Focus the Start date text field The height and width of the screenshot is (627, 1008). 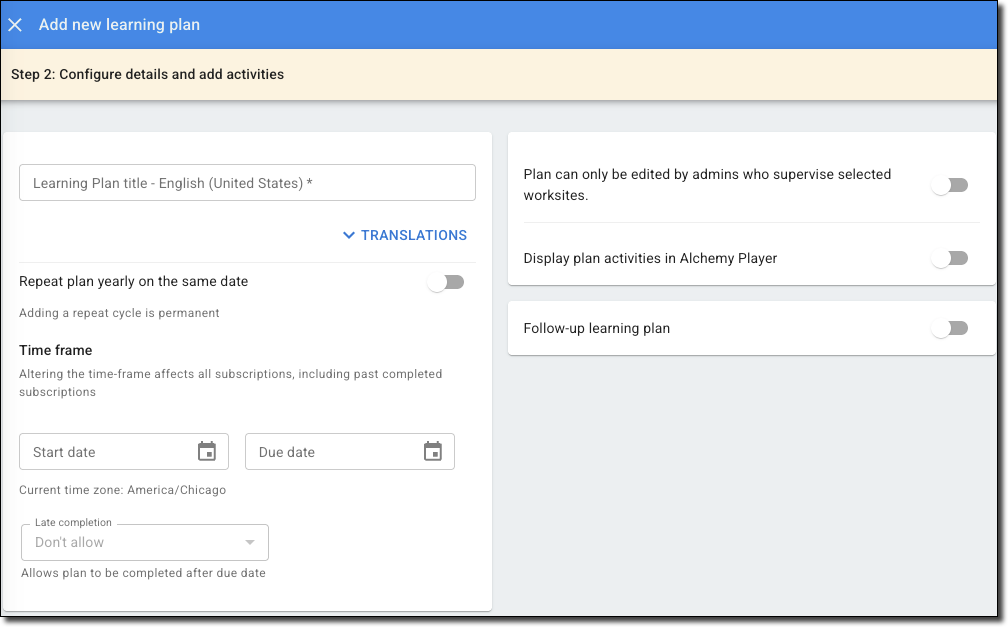coord(105,452)
